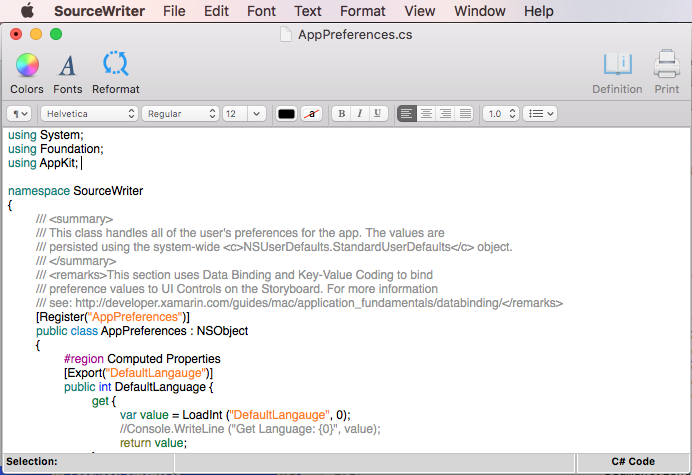Click the "using AppKit;" code line
Viewport: 692px width, 475px height.
tap(43, 163)
